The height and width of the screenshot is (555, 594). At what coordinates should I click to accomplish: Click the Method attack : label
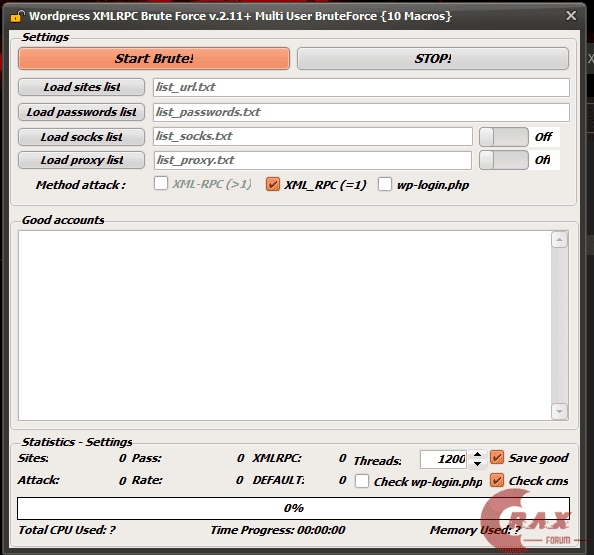click(x=81, y=185)
